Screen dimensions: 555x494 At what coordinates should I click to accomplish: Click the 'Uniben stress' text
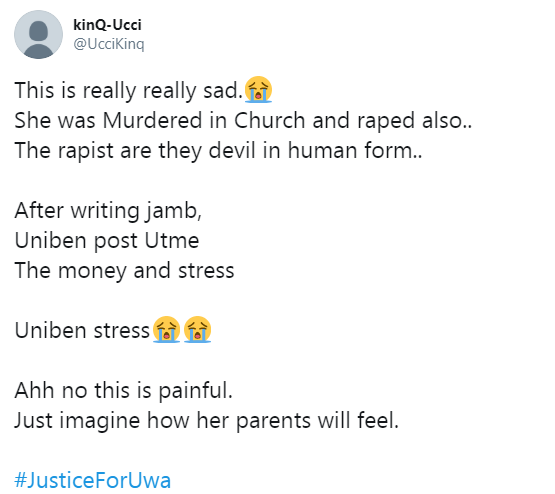pyautogui.click(x=82, y=331)
